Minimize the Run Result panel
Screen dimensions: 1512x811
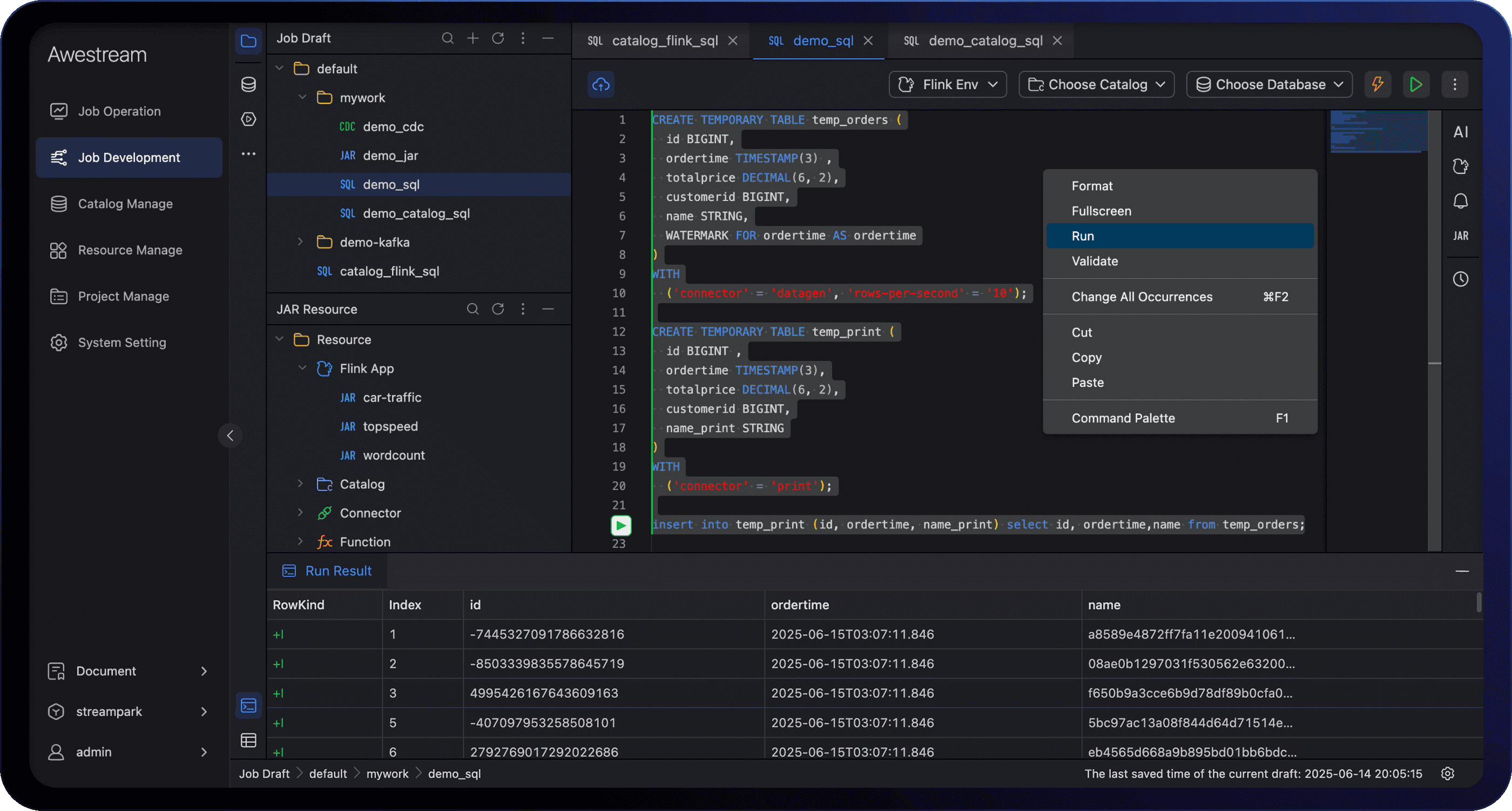click(1462, 572)
